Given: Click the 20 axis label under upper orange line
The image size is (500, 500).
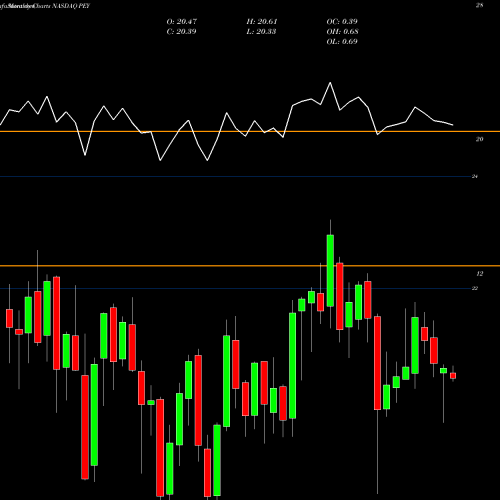Looking at the screenshot, I should [x=479, y=139].
